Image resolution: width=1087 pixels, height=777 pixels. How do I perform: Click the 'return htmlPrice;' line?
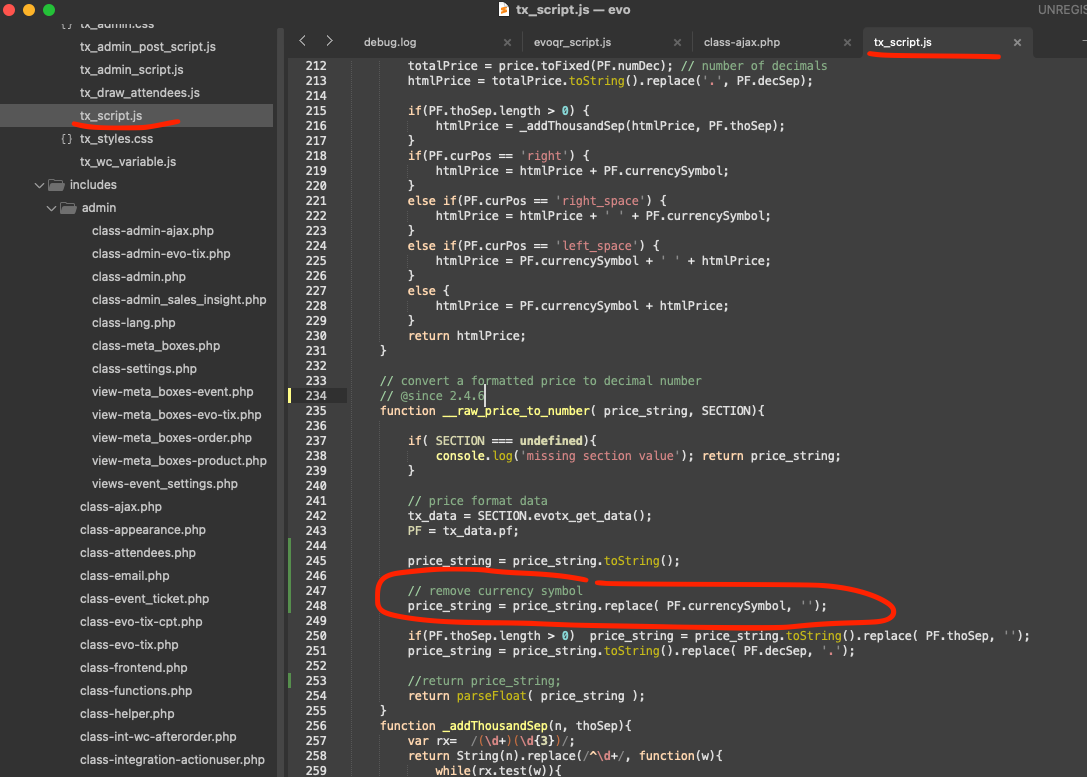click(x=466, y=335)
